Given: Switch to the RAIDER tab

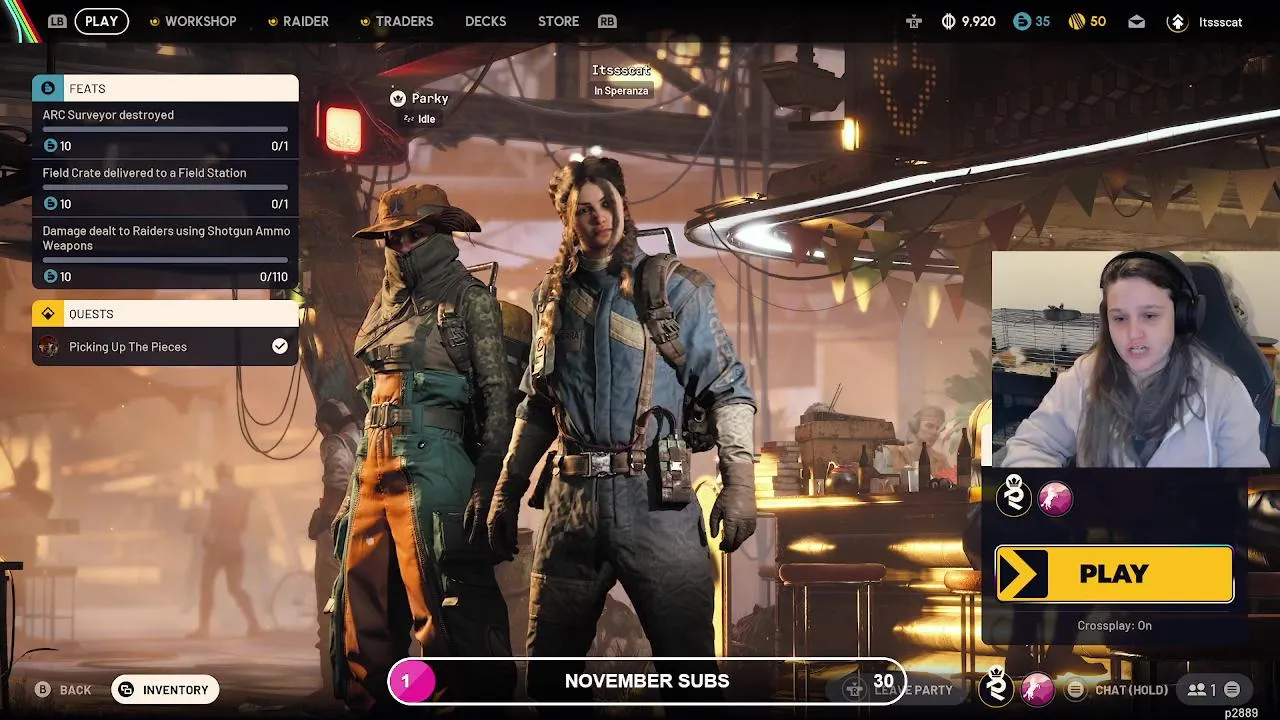Looking at the screenshot, I should pos(298,21).
